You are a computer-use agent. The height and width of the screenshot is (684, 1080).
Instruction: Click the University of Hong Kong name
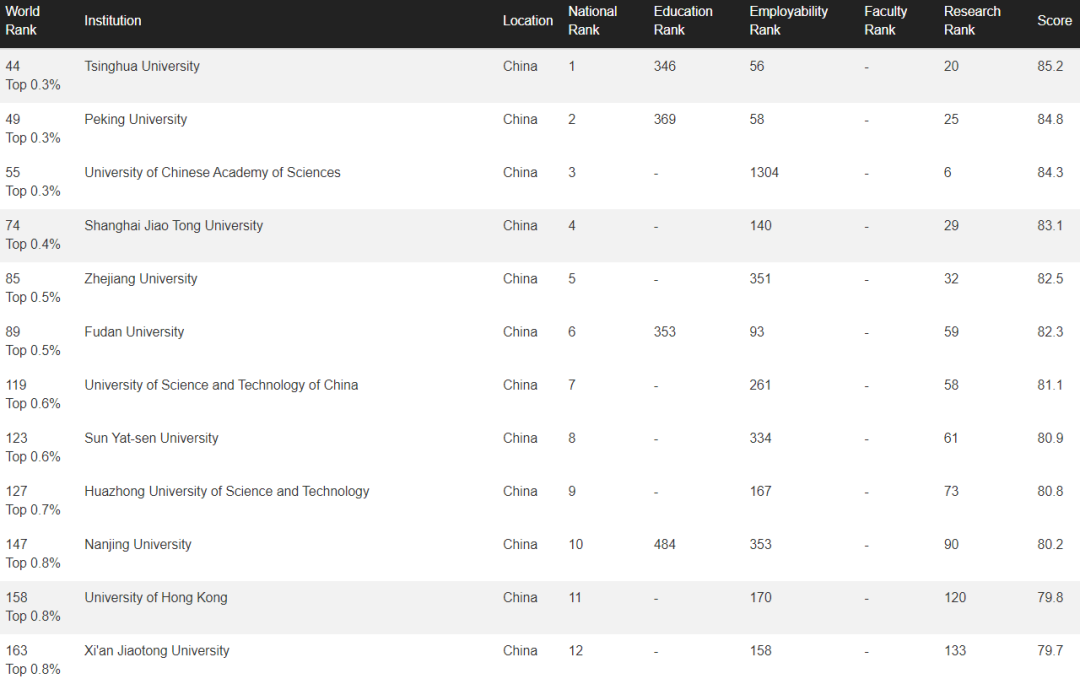pos(156,597)
